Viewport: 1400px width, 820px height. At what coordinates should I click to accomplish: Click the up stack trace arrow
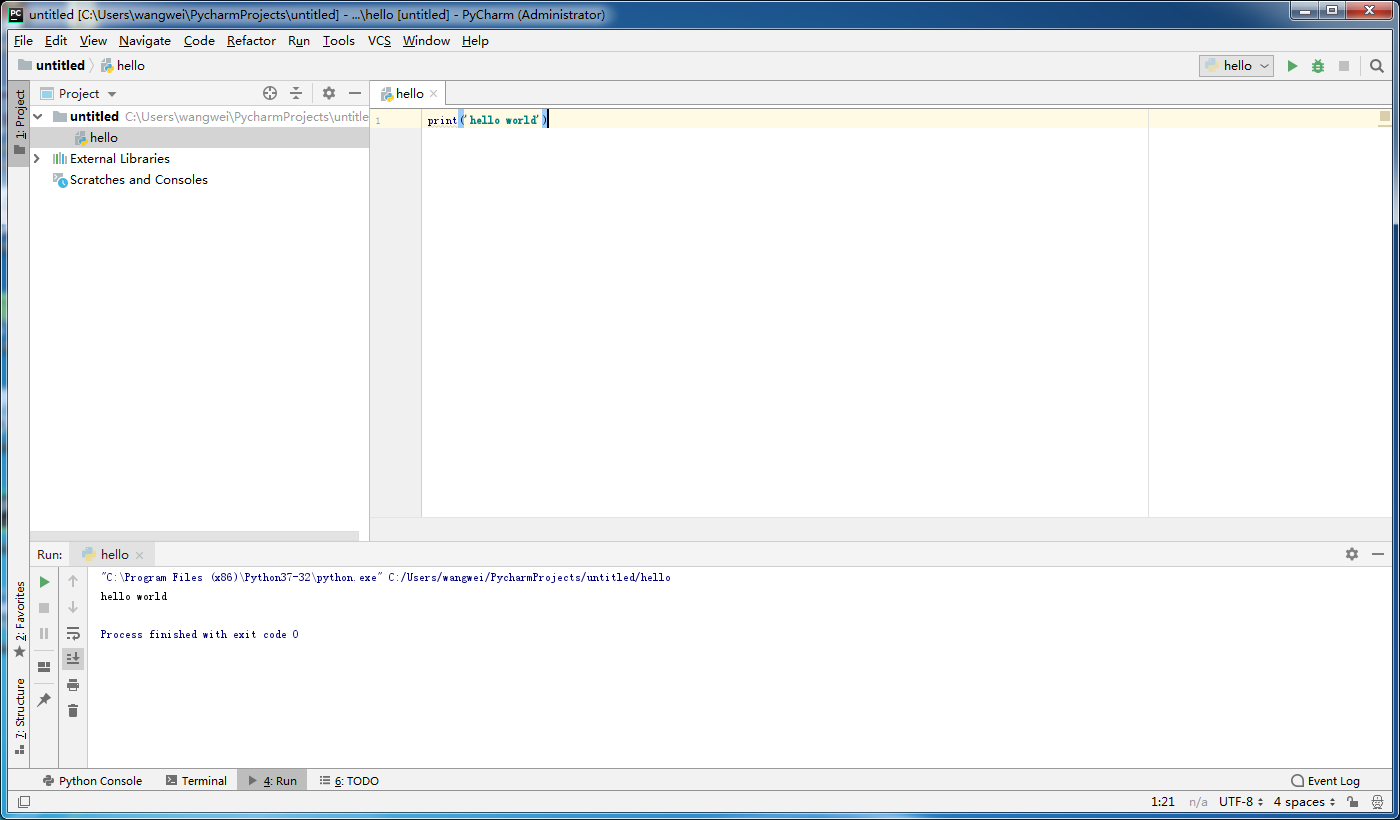(x=73, y=581)
